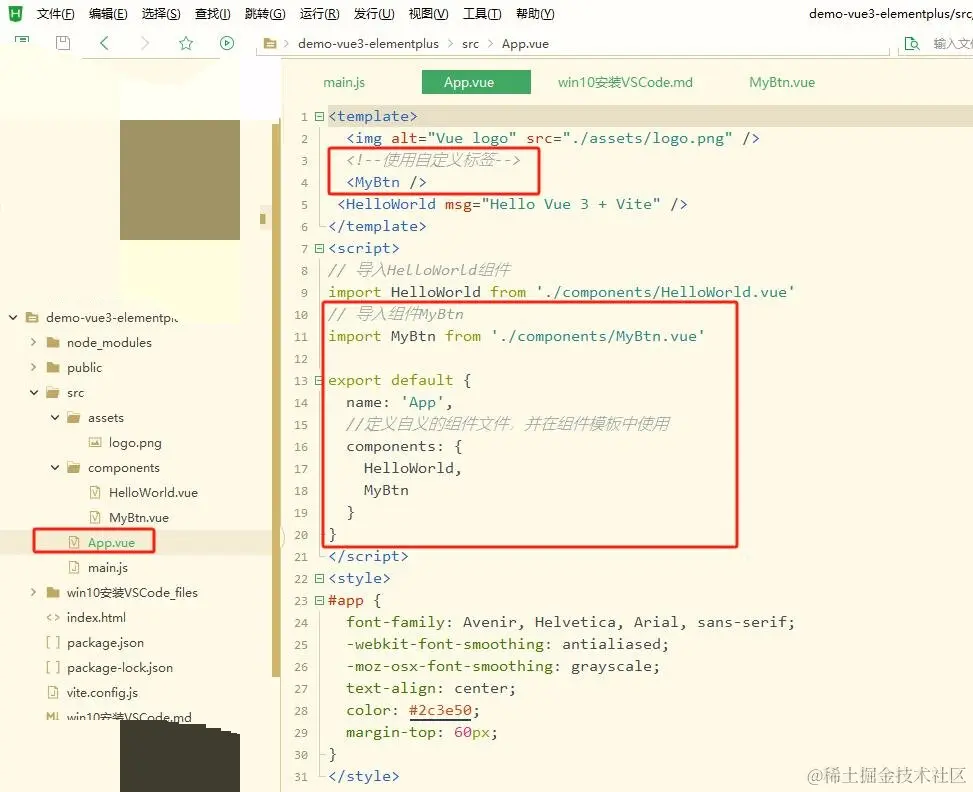Screen dimensions: 973x792
Task: Expand the public folder arrow
Action: click(x=34, y=367)
